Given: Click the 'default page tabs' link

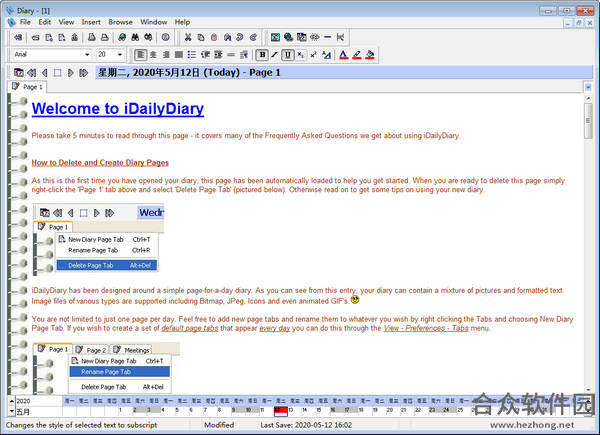Looking at the screenshot, I should (x=190, y=328).
